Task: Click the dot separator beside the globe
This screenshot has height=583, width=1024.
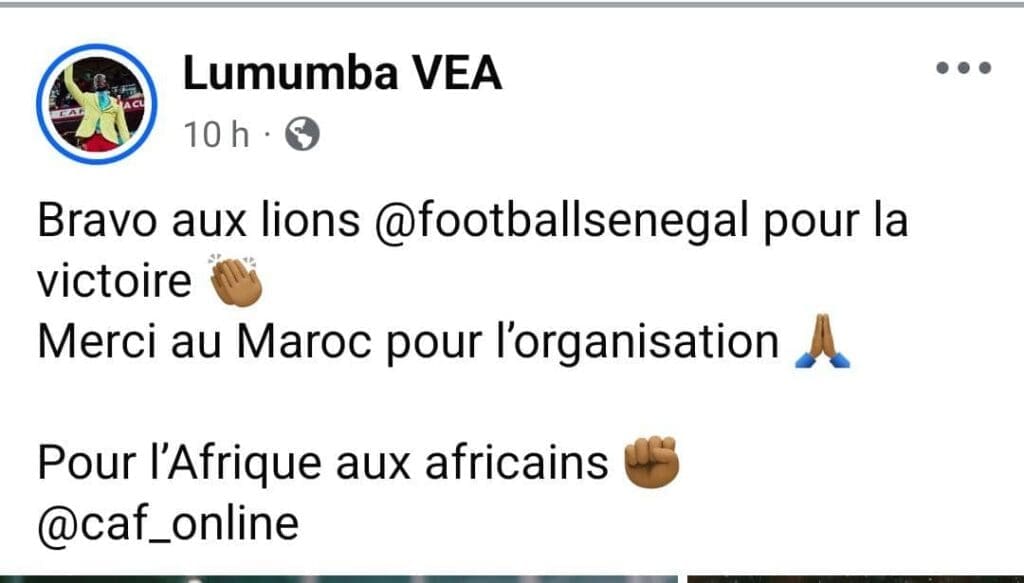Action: pos(267,135)
